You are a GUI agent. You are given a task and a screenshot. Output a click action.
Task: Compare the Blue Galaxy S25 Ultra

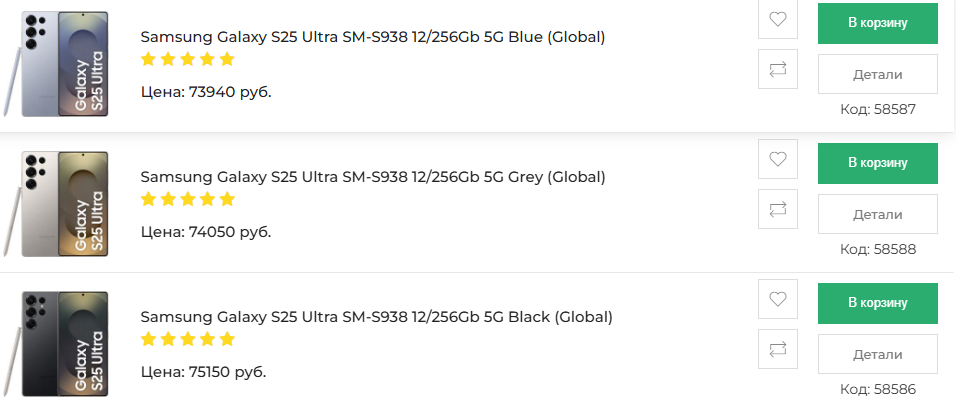click(778, 70)
